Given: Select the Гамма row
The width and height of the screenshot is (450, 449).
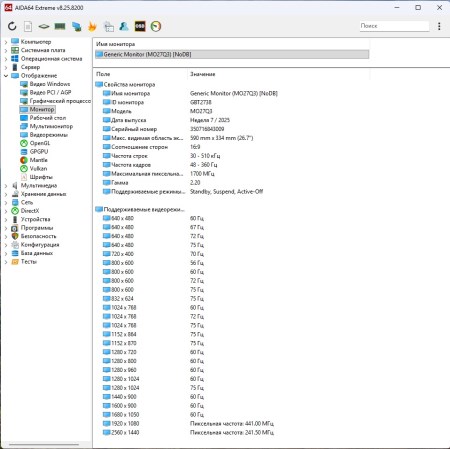Looking at the screenshot, I should (x=231, y=183).
